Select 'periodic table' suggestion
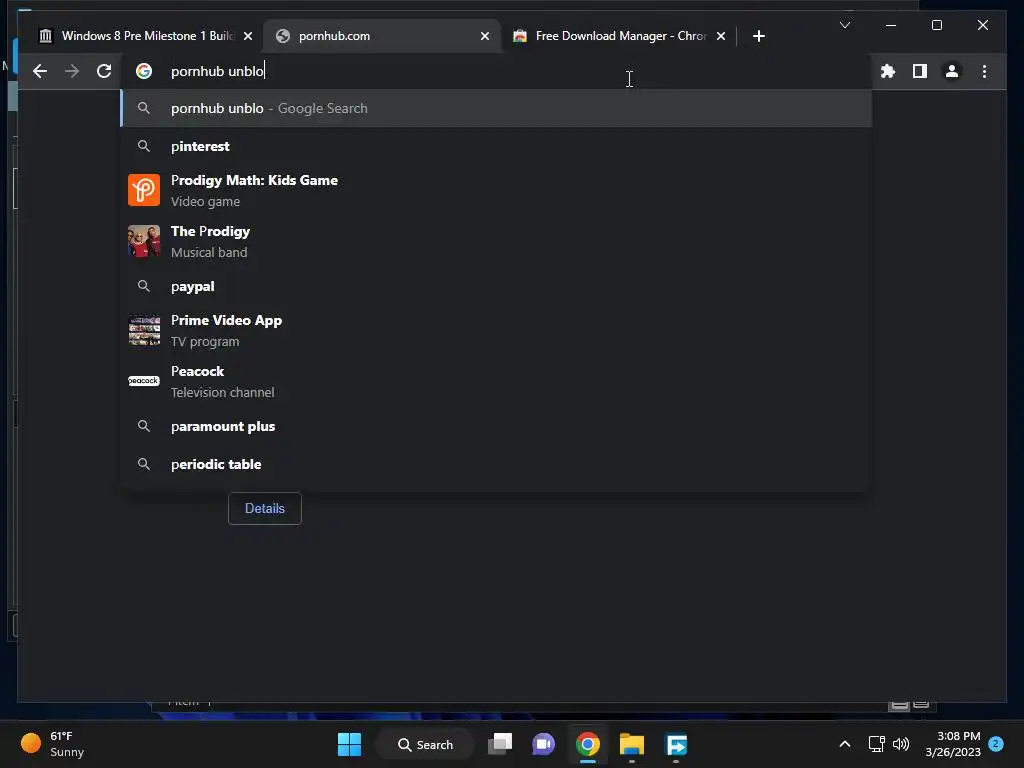Image resolution: width=1024 pixels, height=768 pixels. click(x=496, y=464)
